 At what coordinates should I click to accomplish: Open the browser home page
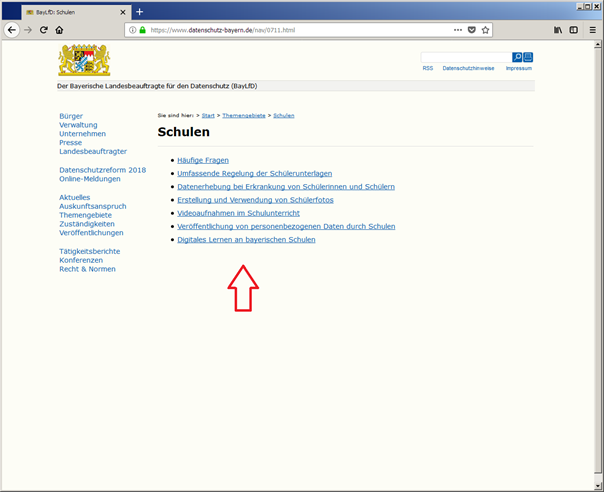pyautogui.click(x=59, y=30)
